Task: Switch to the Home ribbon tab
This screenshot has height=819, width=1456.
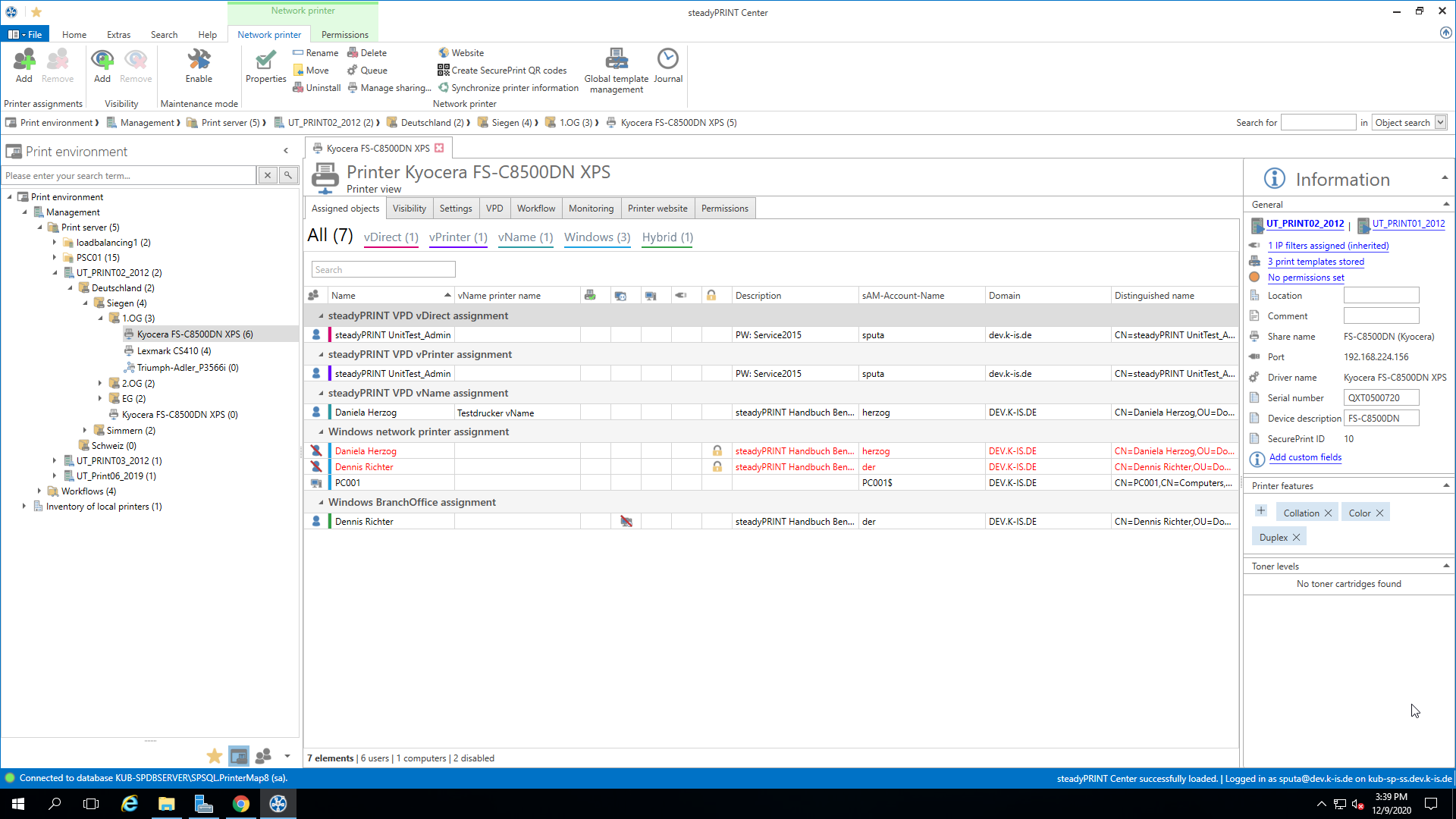Action: 74,34
